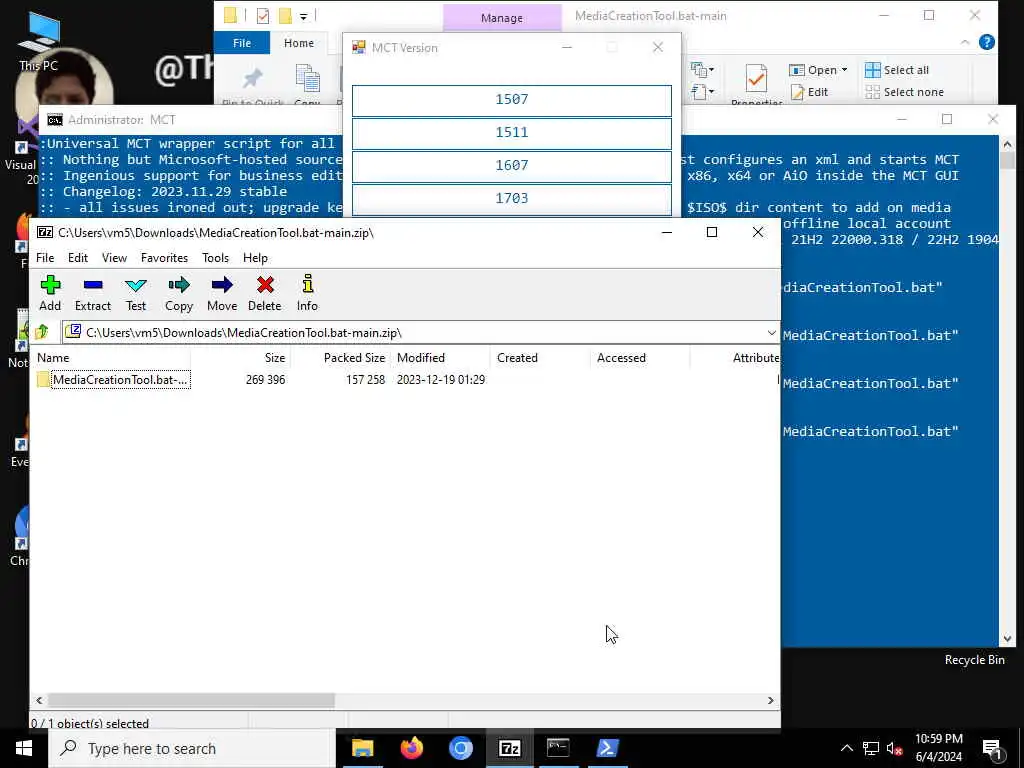
Task: Click right arrow of 7-Zip horizontal scrollbar
Action: point(771,700)
